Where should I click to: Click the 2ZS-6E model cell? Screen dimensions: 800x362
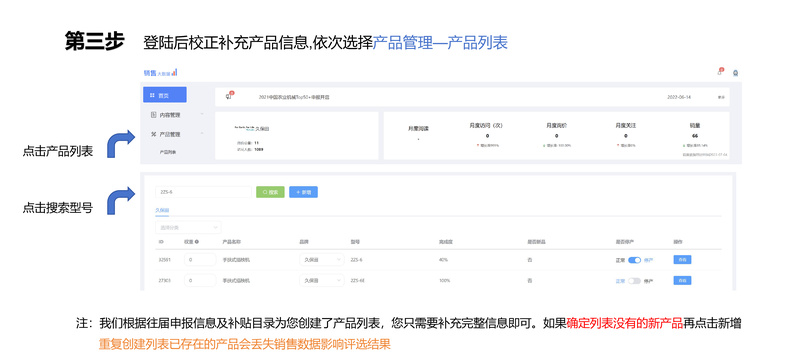tap(358, 280)
